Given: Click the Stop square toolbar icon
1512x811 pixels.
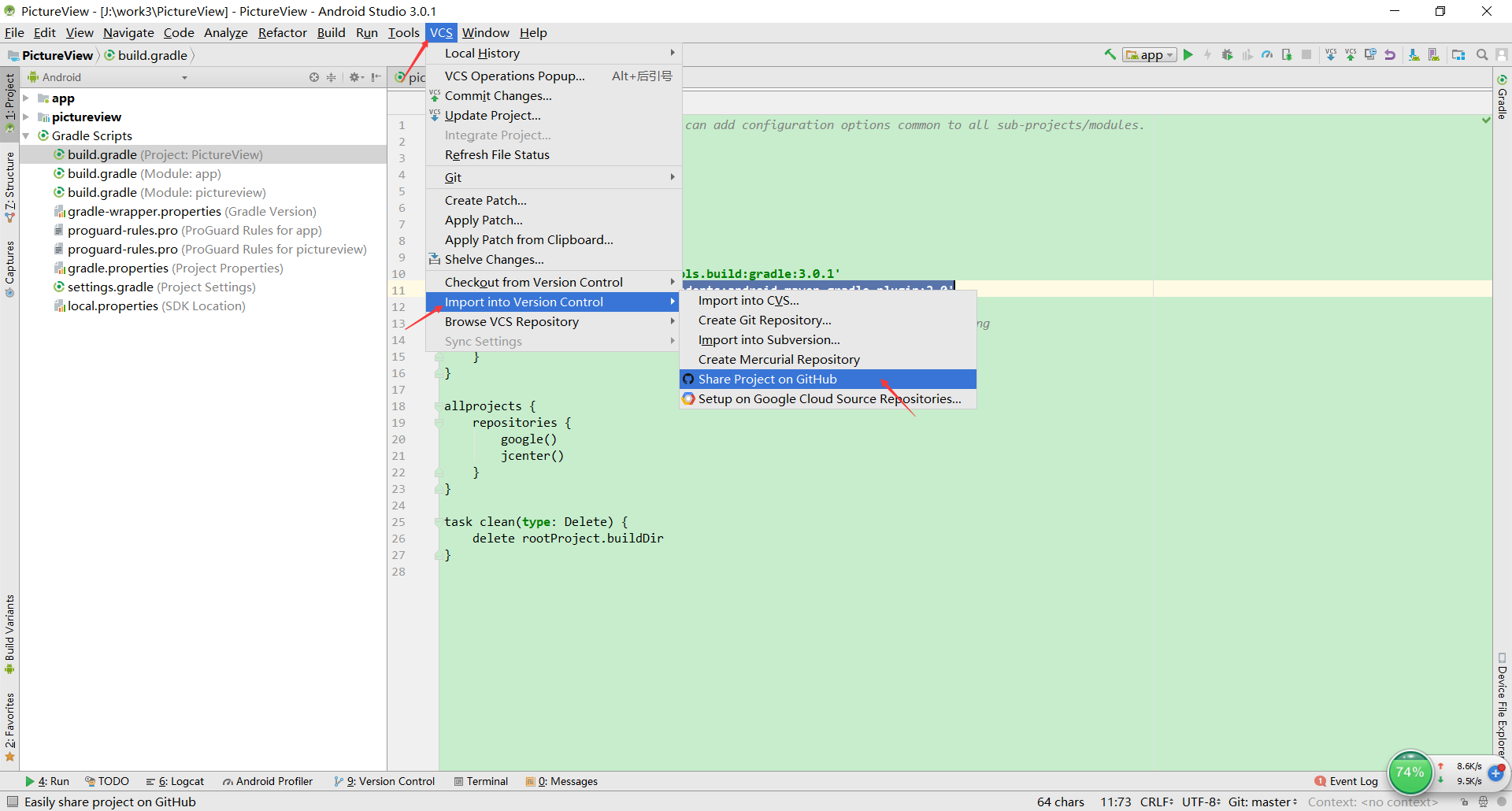Looking at the screenshot, I should tap(1306, 54).
